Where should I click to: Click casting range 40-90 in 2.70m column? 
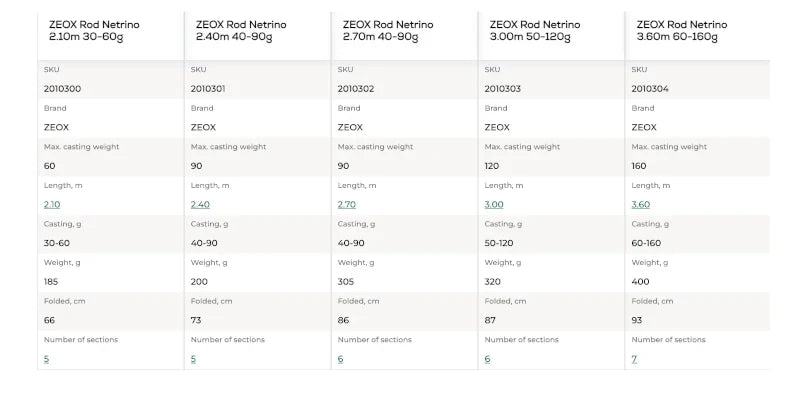click(x=351, y=243)
